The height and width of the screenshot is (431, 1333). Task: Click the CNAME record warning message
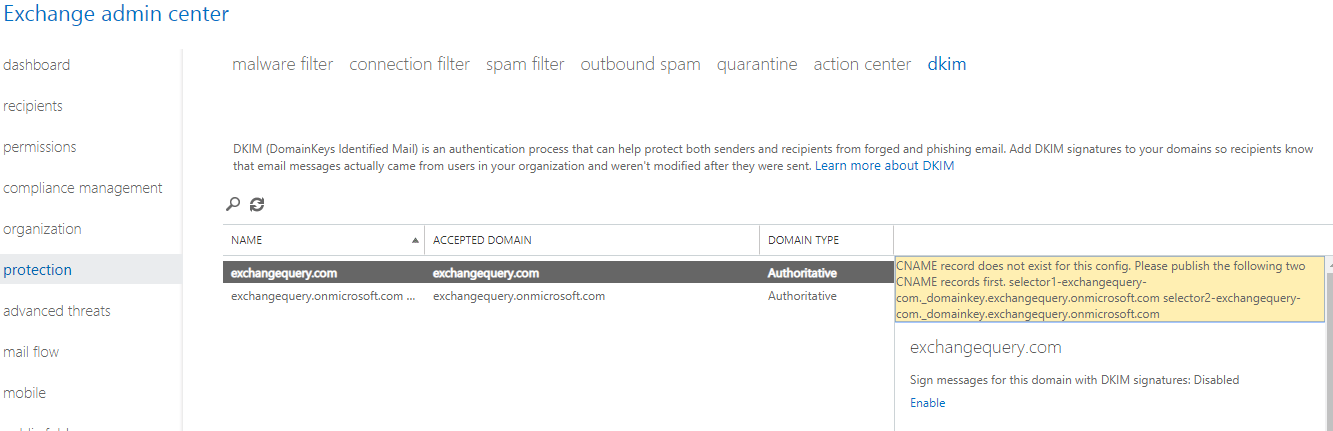coord(1109,290)
